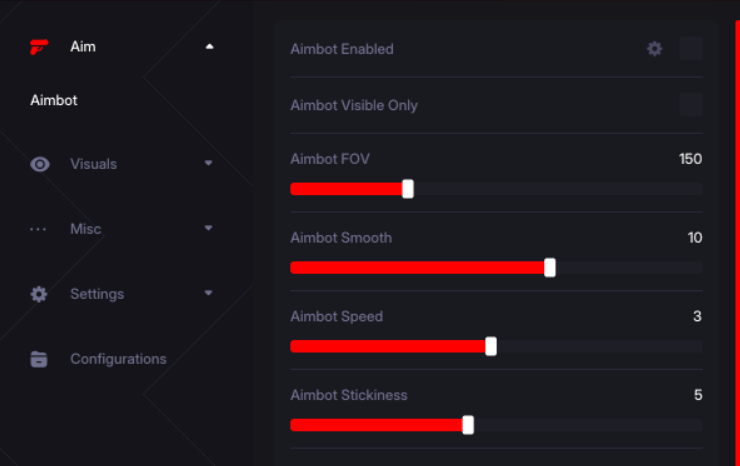Click the Aimbot Smooth slider handle
The image size is (740, 466).
pyautogui.click(x=550, y=267)
